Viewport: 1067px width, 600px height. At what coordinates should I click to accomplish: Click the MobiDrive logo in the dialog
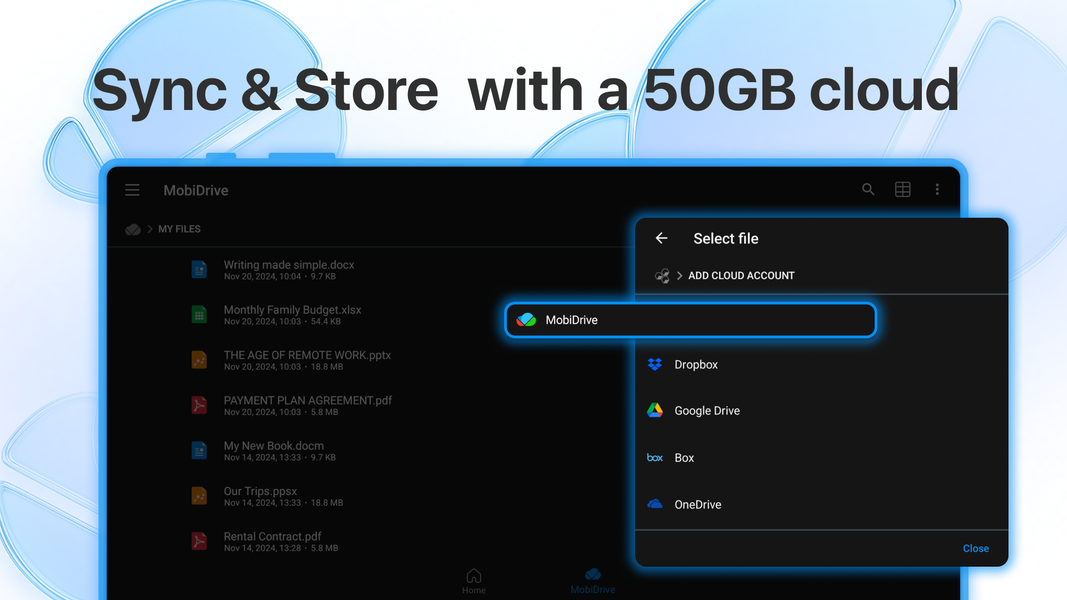point(528,319)
